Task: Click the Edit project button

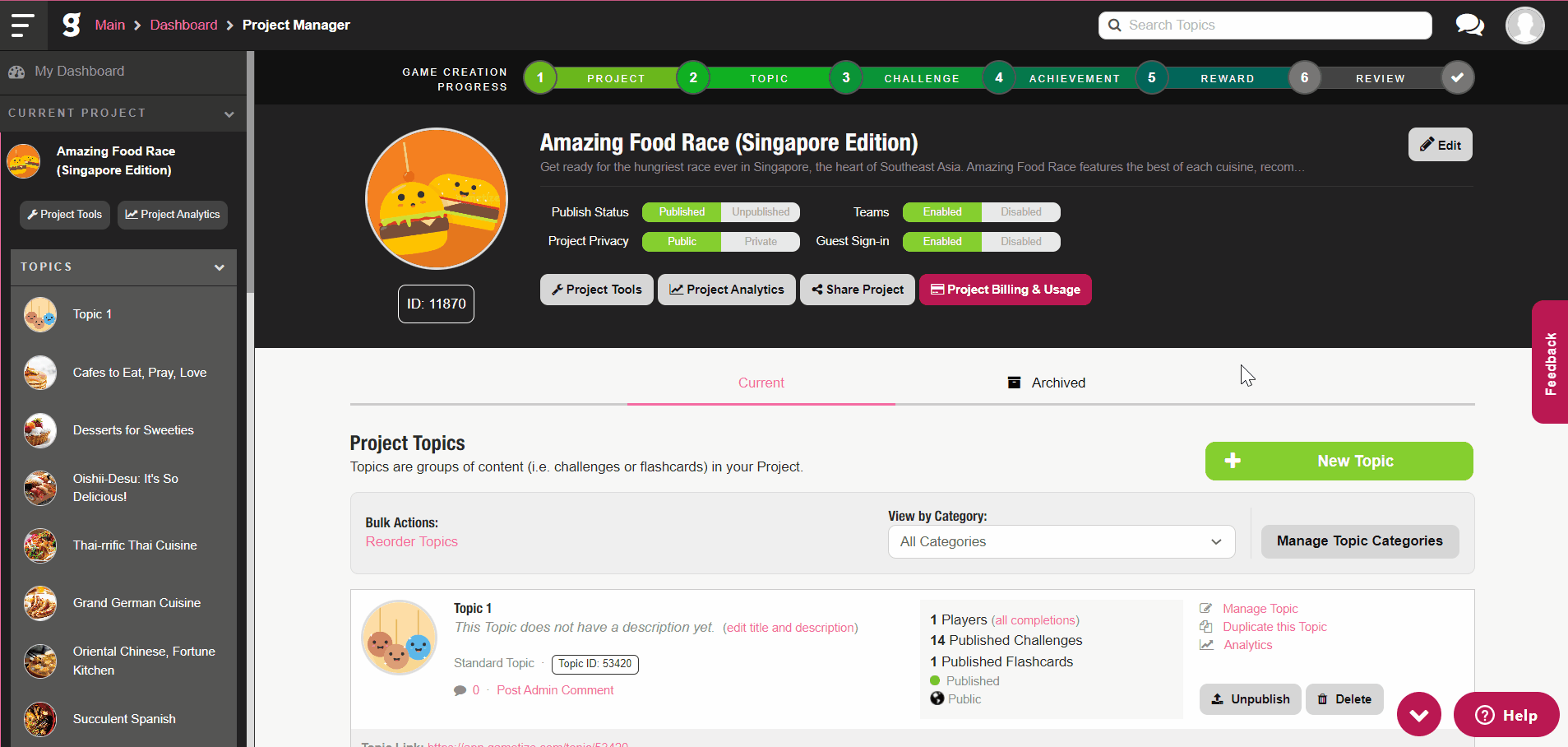Action: (x=1441, y=145)
